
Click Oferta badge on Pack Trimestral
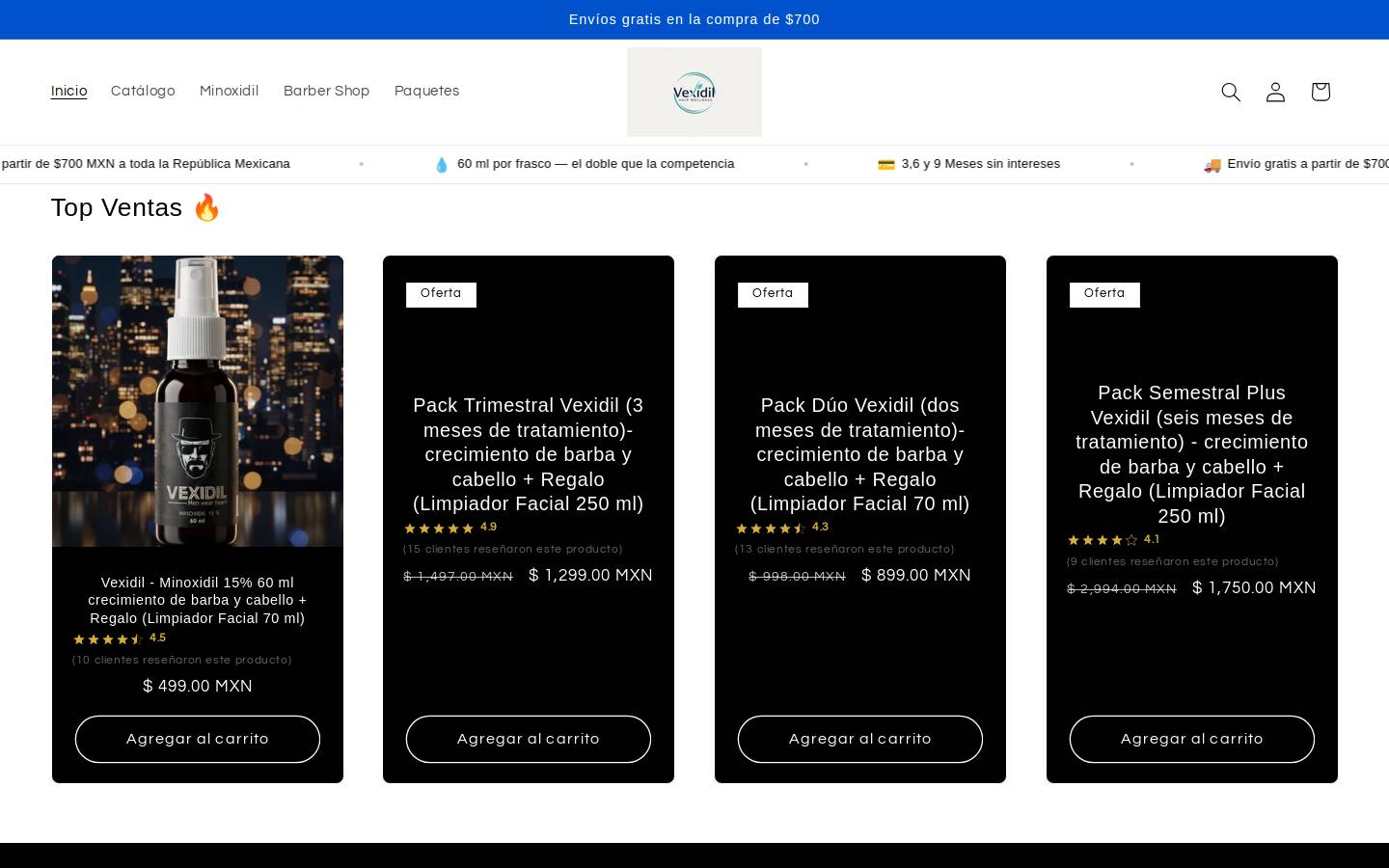click(x=442, y=294)
